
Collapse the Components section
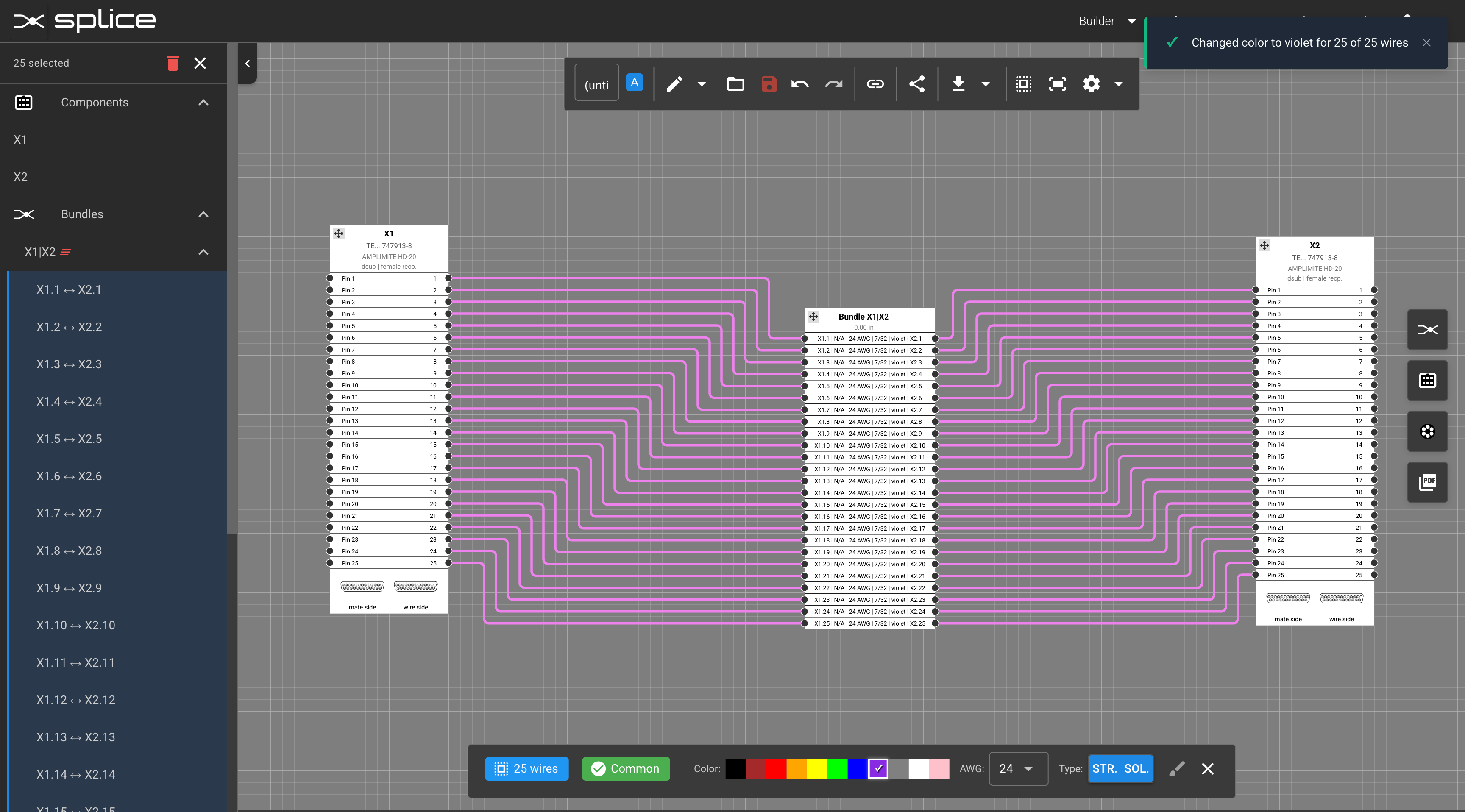203,103
